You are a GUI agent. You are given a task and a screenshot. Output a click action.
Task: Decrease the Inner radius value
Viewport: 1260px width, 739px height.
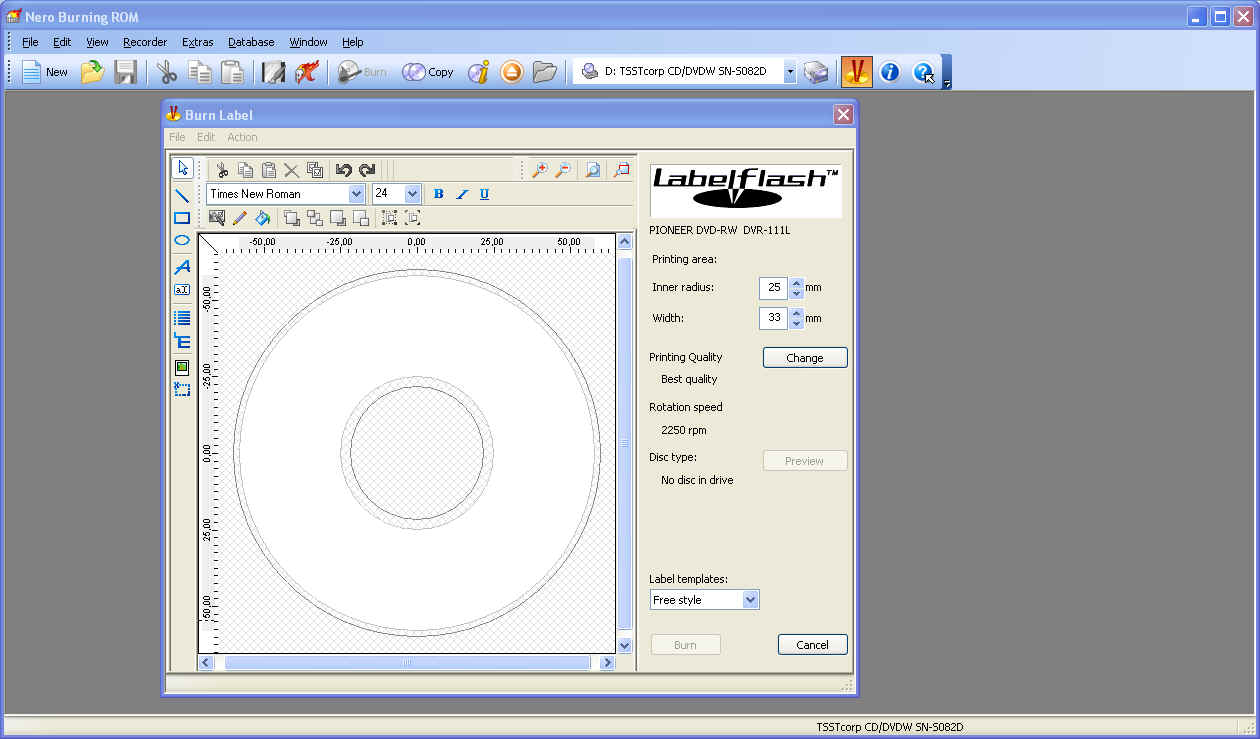click(x=796, y=293)
